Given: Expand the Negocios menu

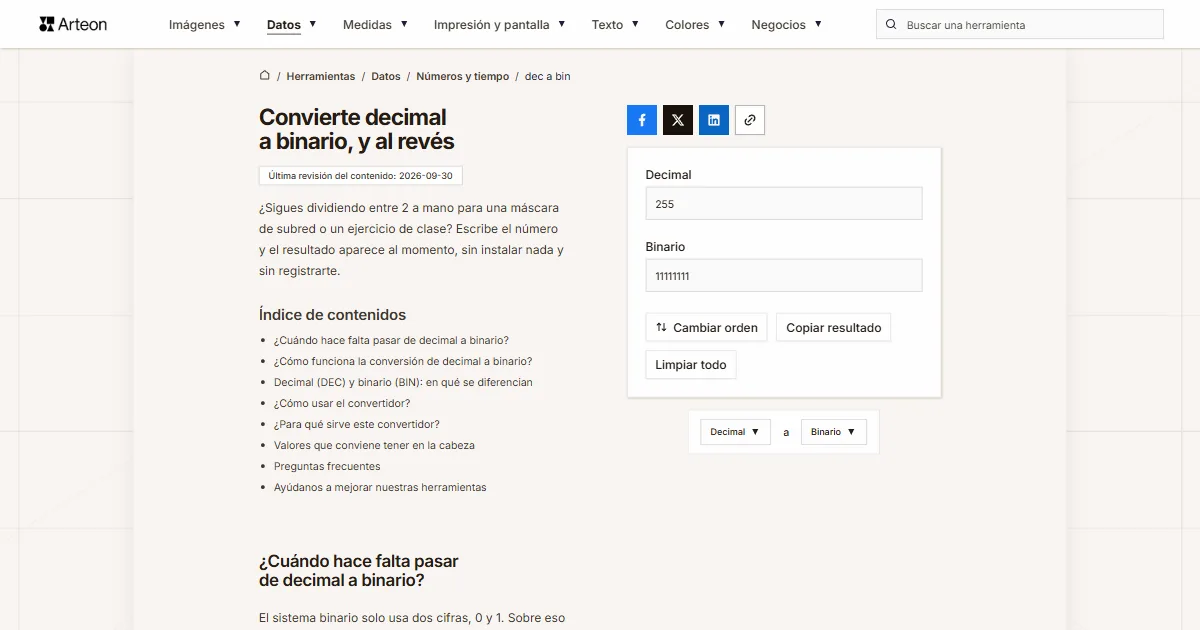Looking at the screenshot, I should click(x=787, y=24).
